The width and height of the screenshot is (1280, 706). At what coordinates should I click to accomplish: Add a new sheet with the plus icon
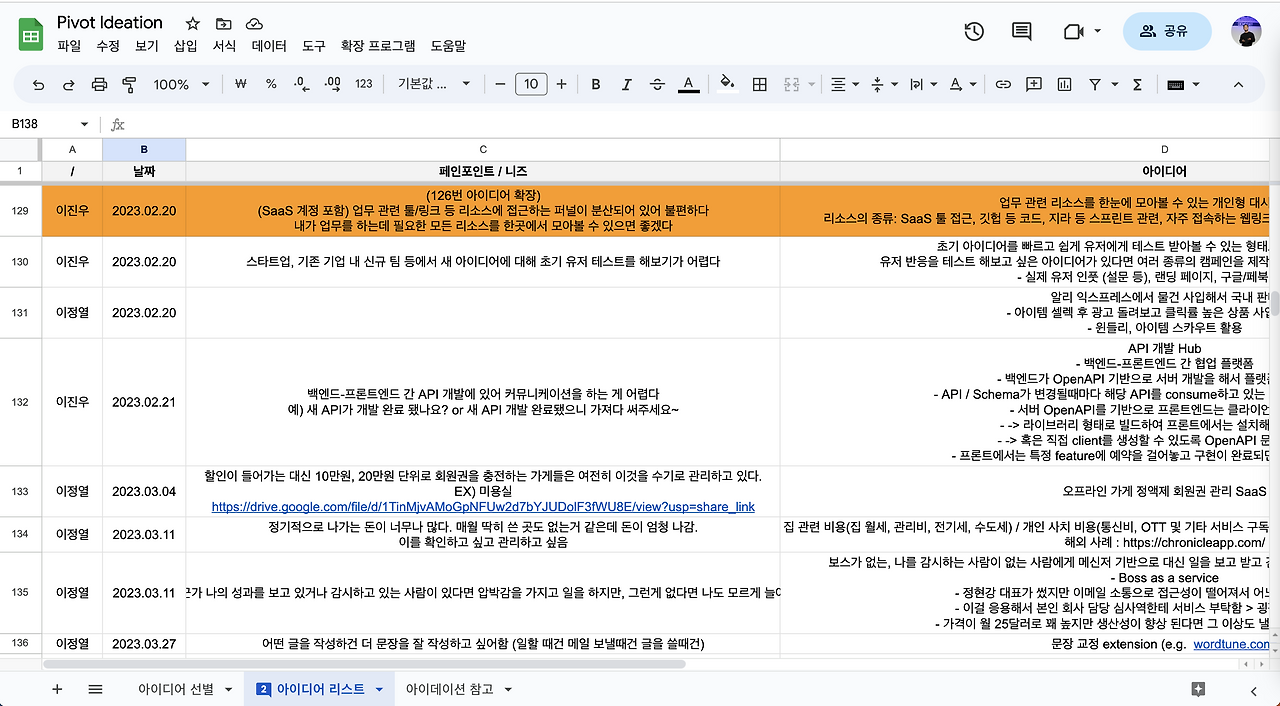tap(57, 689)
